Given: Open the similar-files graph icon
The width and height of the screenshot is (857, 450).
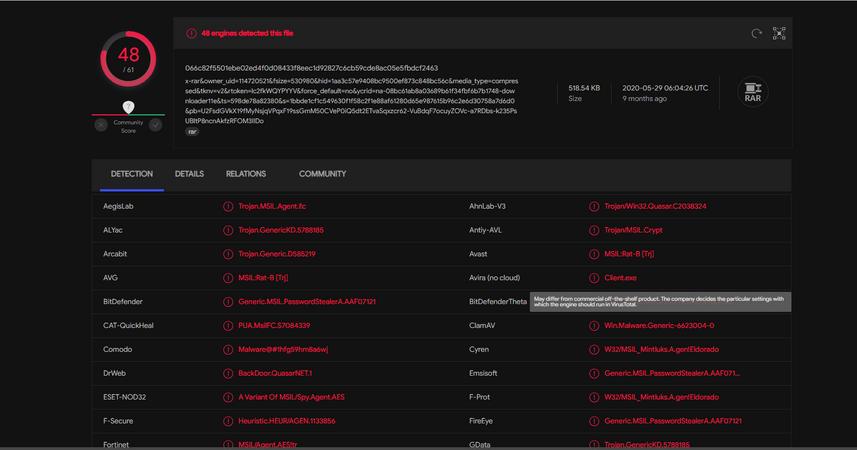Looking at the screenshot, I should [779, 33].
